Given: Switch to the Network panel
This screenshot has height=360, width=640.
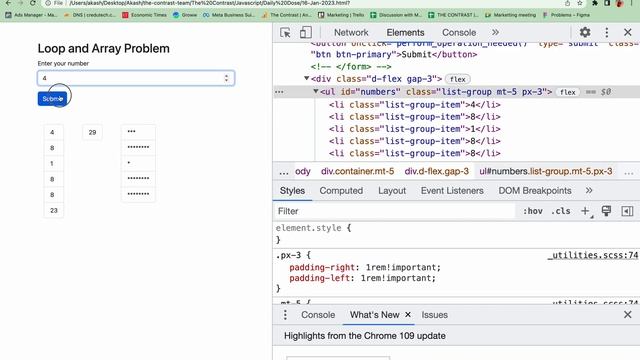Looking at the screenshot, I should (x=351, y=32).
